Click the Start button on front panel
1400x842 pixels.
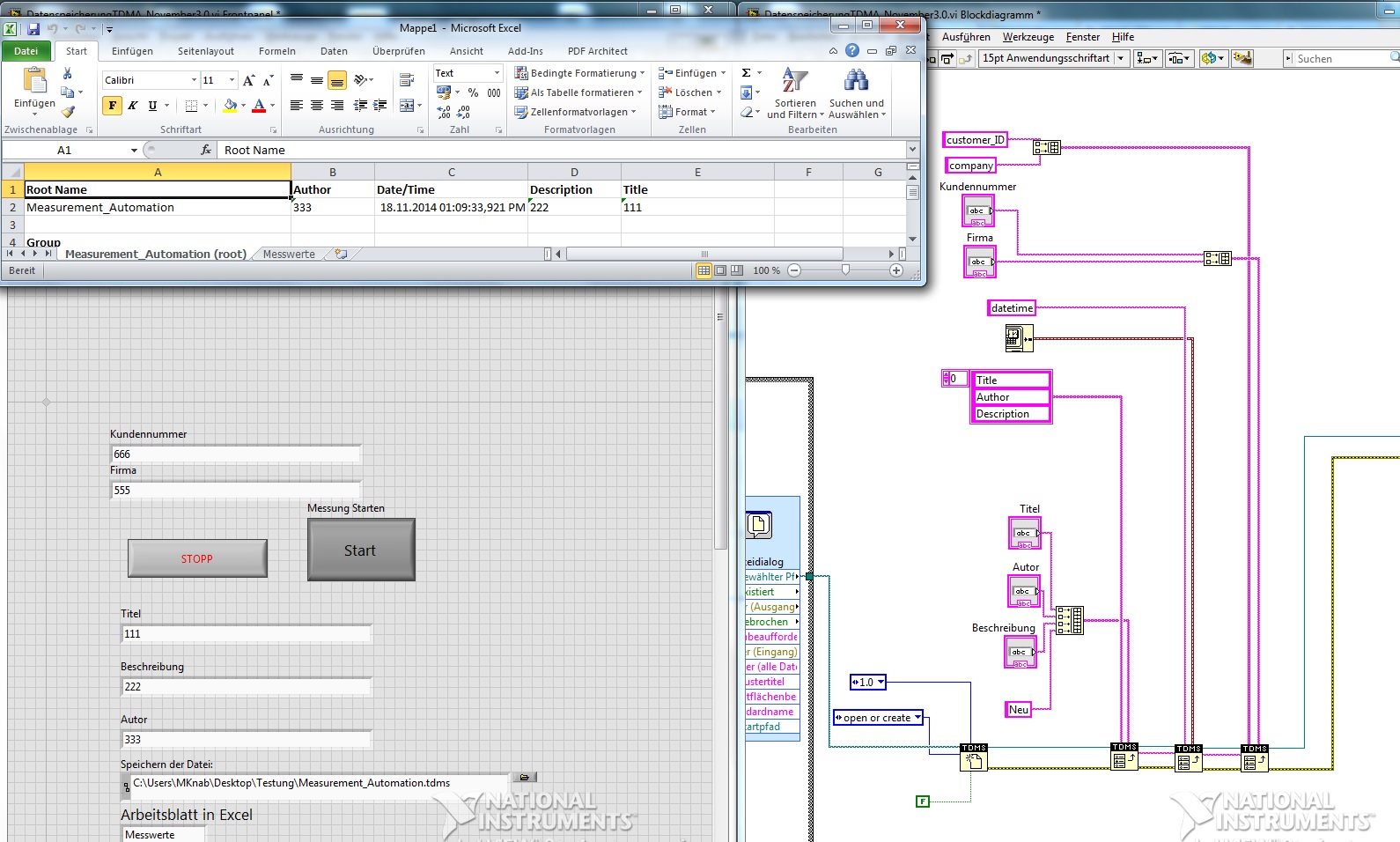[361, 550]
